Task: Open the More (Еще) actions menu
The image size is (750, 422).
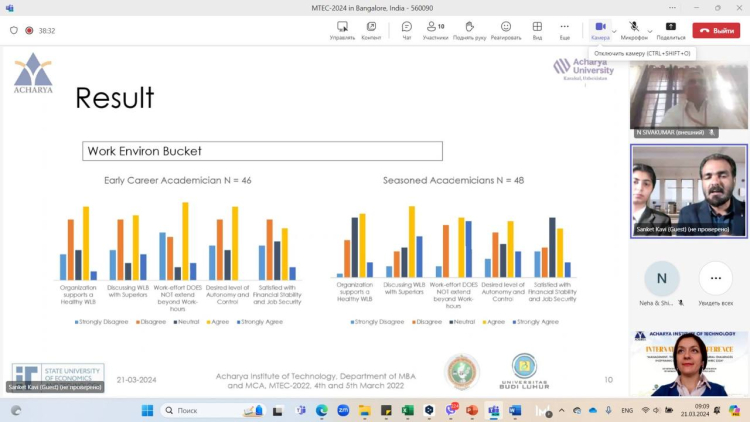Action: point(565,29)
